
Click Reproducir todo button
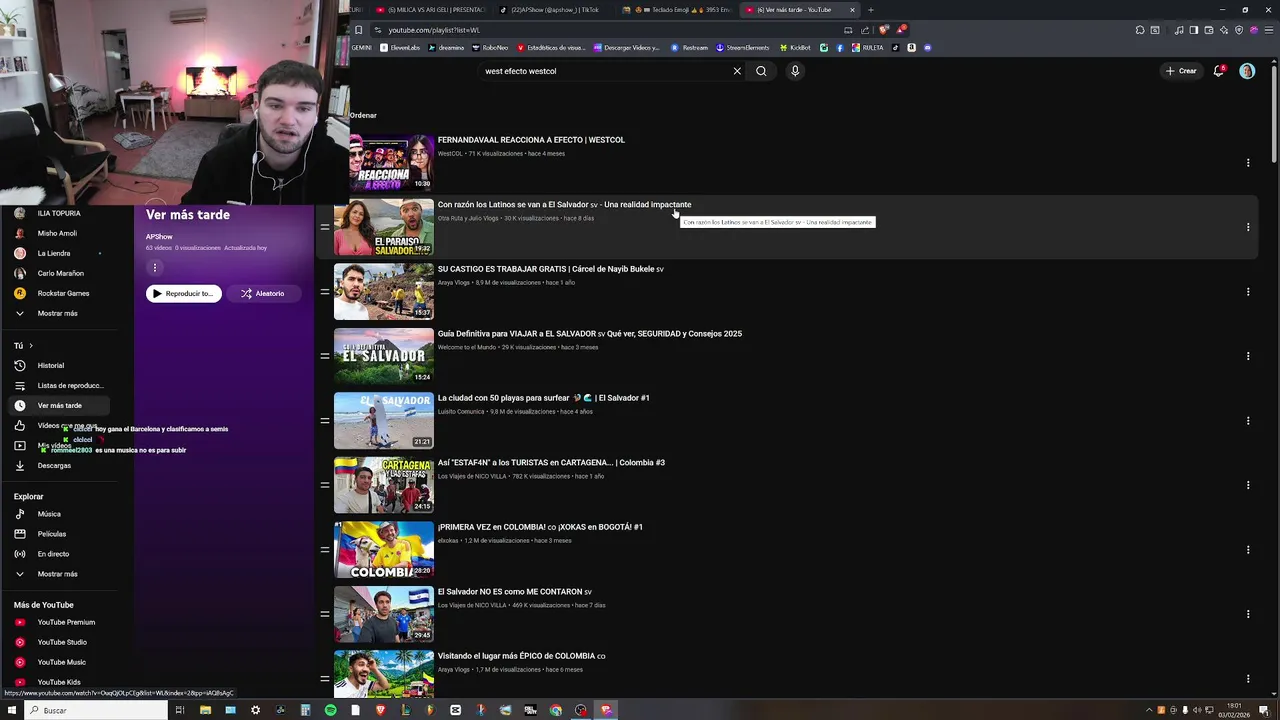click(x=184, y=294)
